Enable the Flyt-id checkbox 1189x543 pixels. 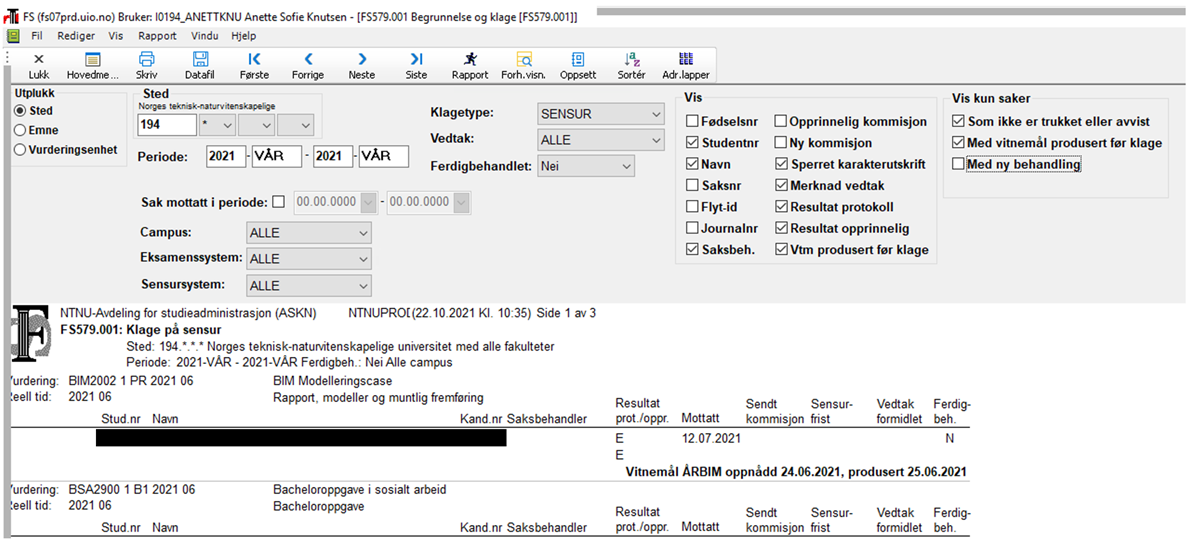click(692, 206)
